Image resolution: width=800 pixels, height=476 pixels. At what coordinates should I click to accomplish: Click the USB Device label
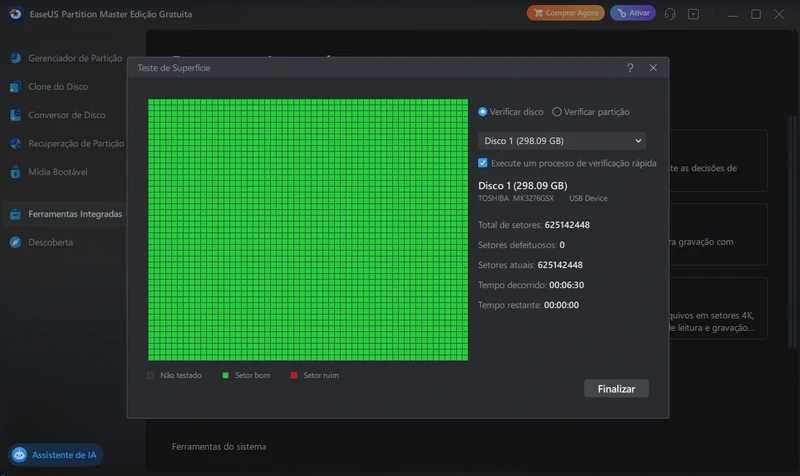[x=588, y=198]
